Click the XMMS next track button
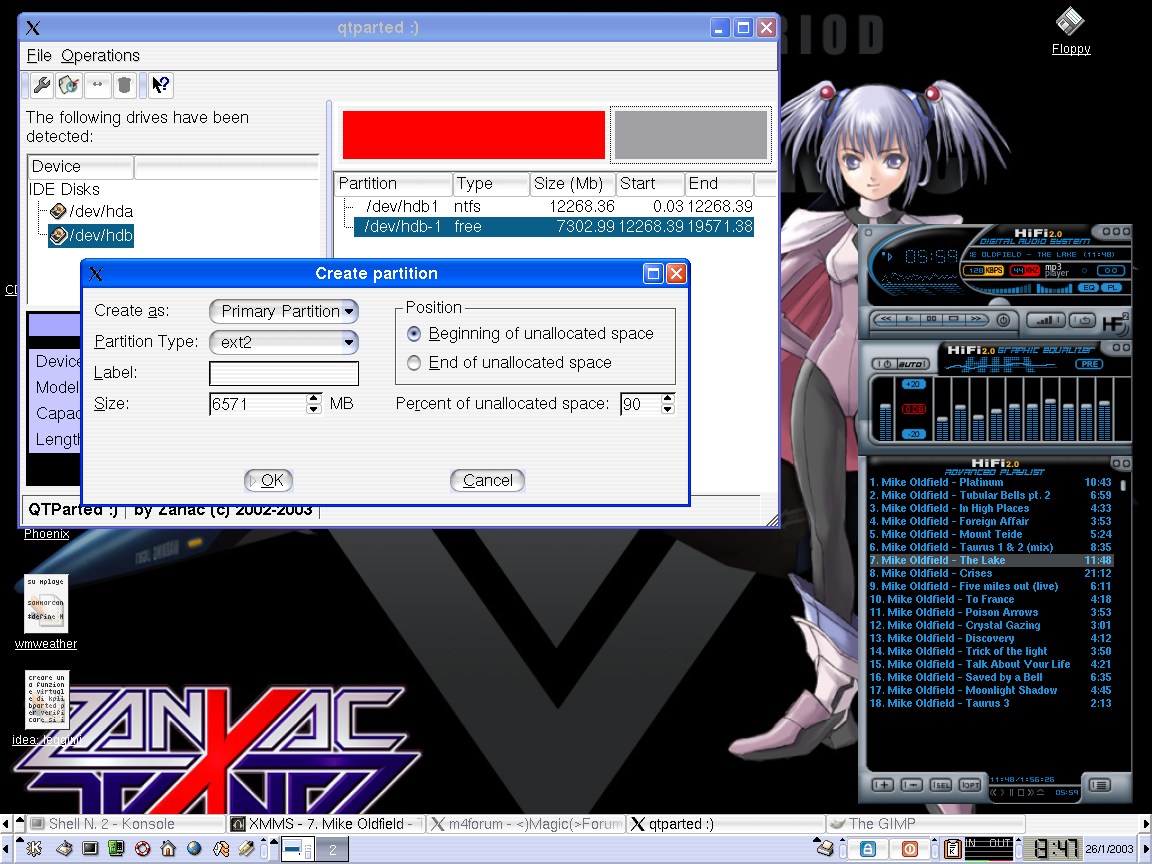Screen dimensions: 1152x864 (x=975, y=320)
